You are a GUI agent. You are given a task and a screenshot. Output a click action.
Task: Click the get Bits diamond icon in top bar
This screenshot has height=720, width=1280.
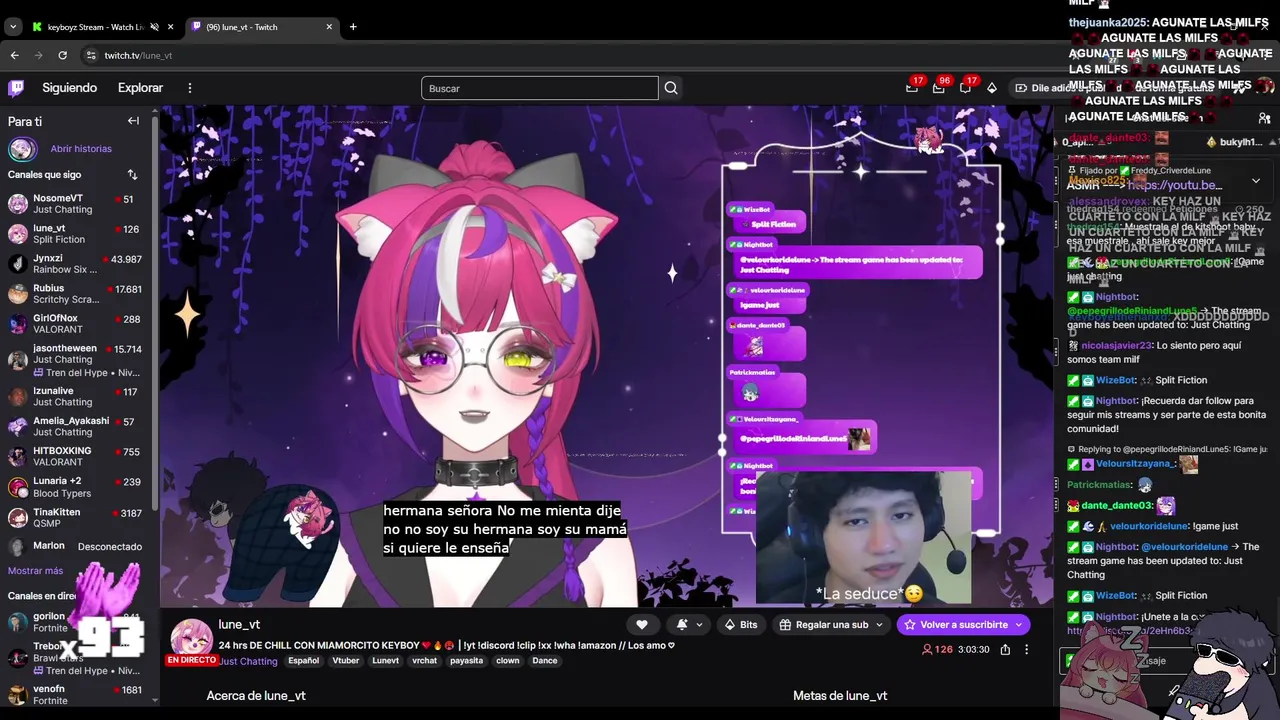click(991, 88)
